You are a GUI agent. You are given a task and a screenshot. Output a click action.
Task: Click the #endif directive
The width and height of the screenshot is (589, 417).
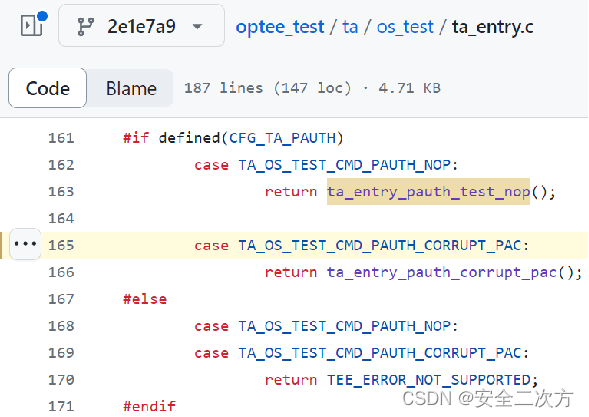tap(150, 406)
